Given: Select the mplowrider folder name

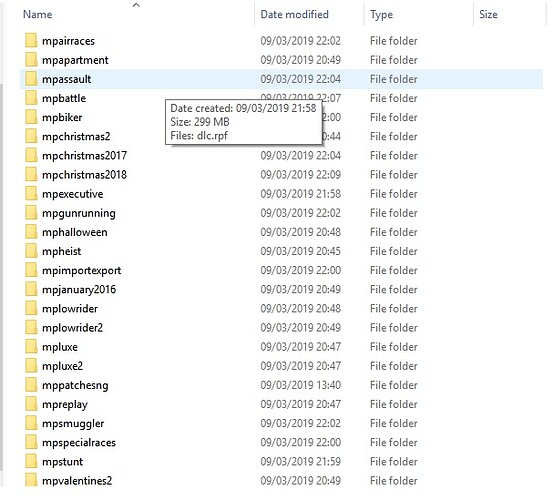Looking at the screenshot, I should [70, 309].
